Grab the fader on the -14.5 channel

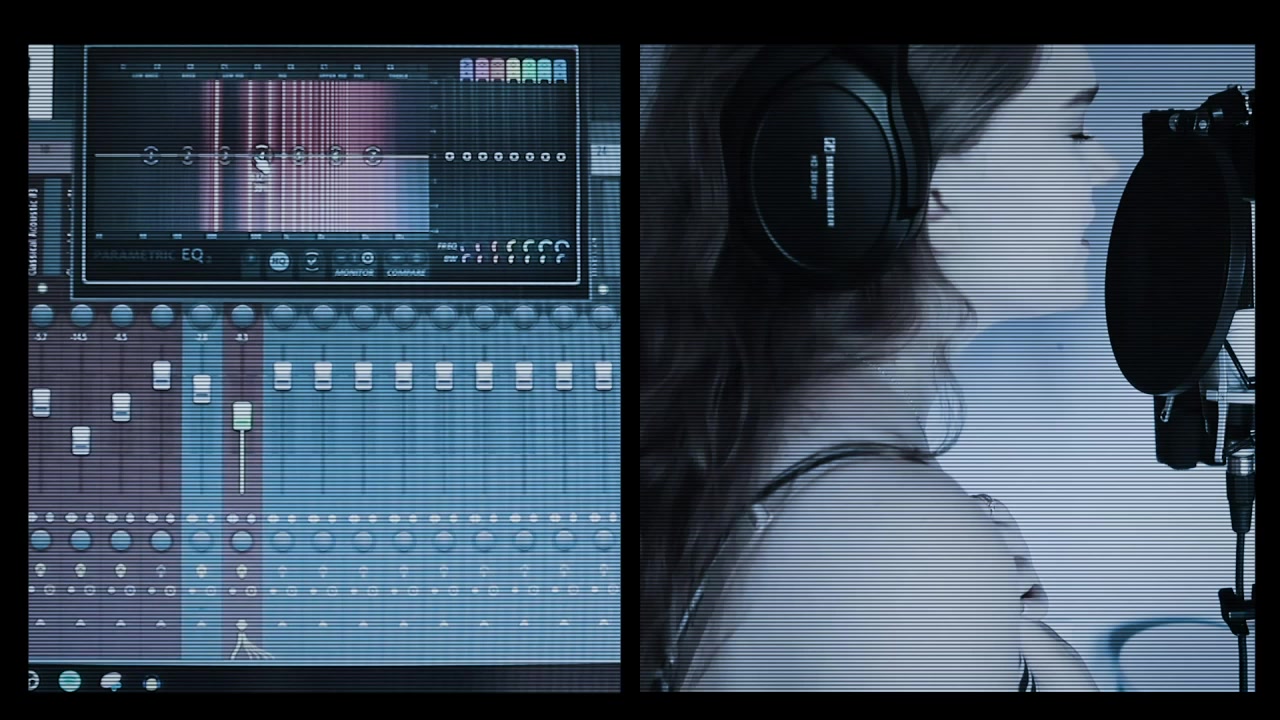(x=81, y=440)
